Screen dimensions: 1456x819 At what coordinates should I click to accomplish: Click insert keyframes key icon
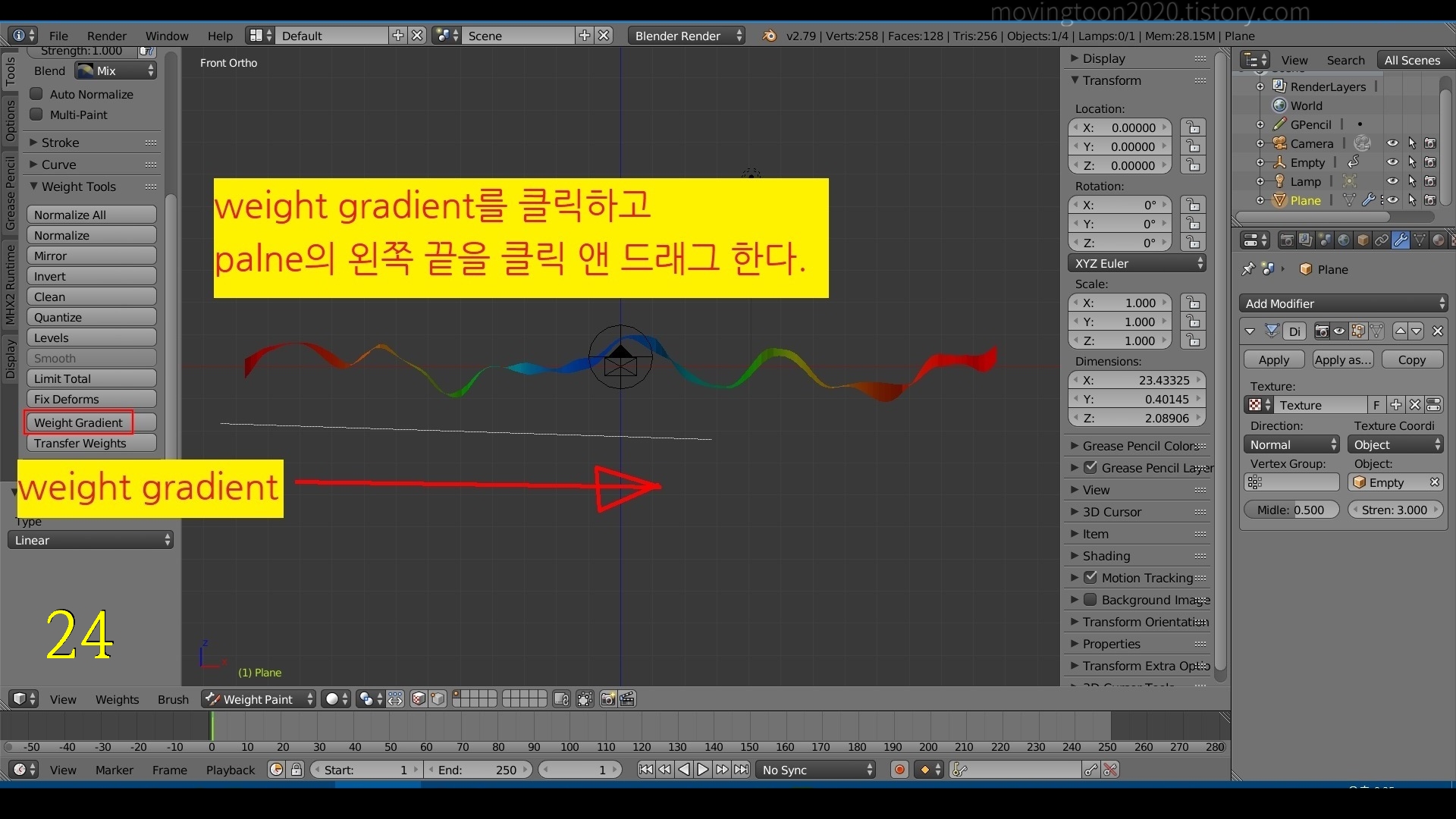[1091, 770]
